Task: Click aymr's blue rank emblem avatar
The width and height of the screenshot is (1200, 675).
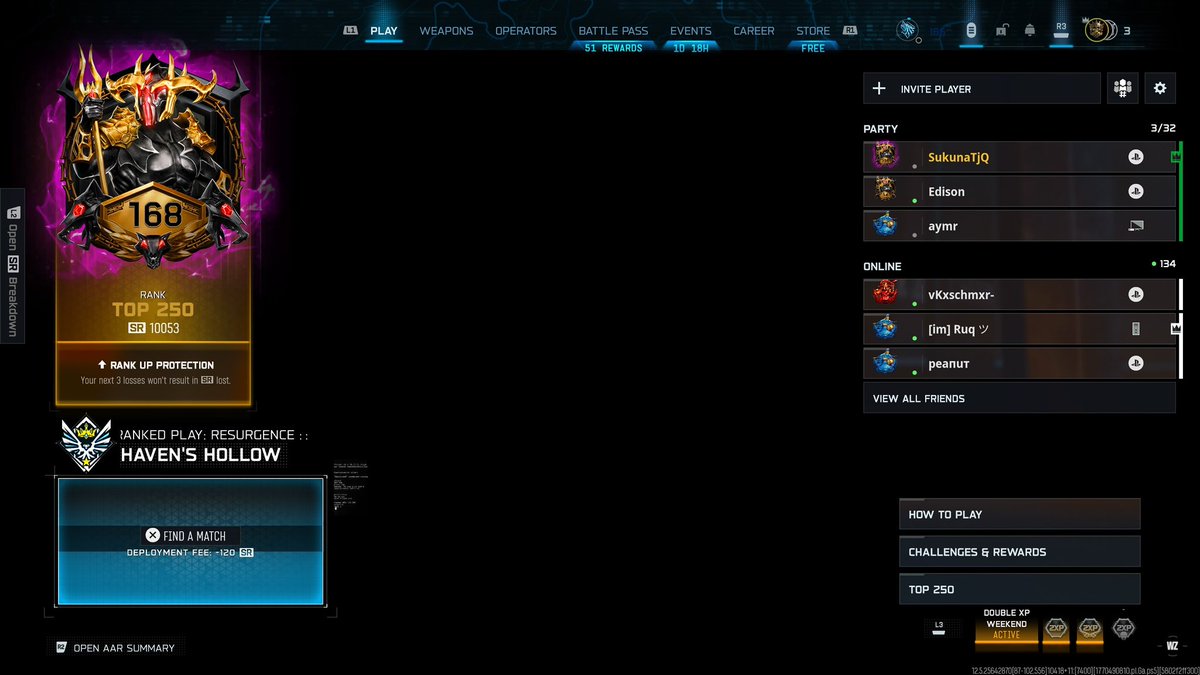Action: 885,225
